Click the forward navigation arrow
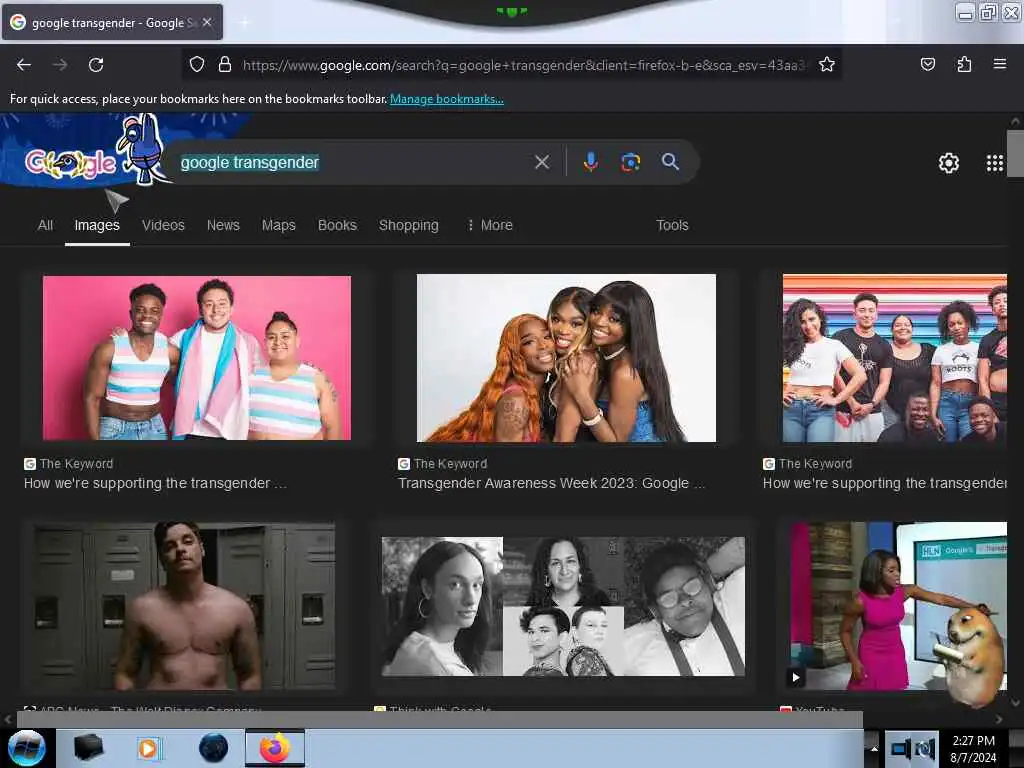This screenshot has height=768, width=1024. 60,65
